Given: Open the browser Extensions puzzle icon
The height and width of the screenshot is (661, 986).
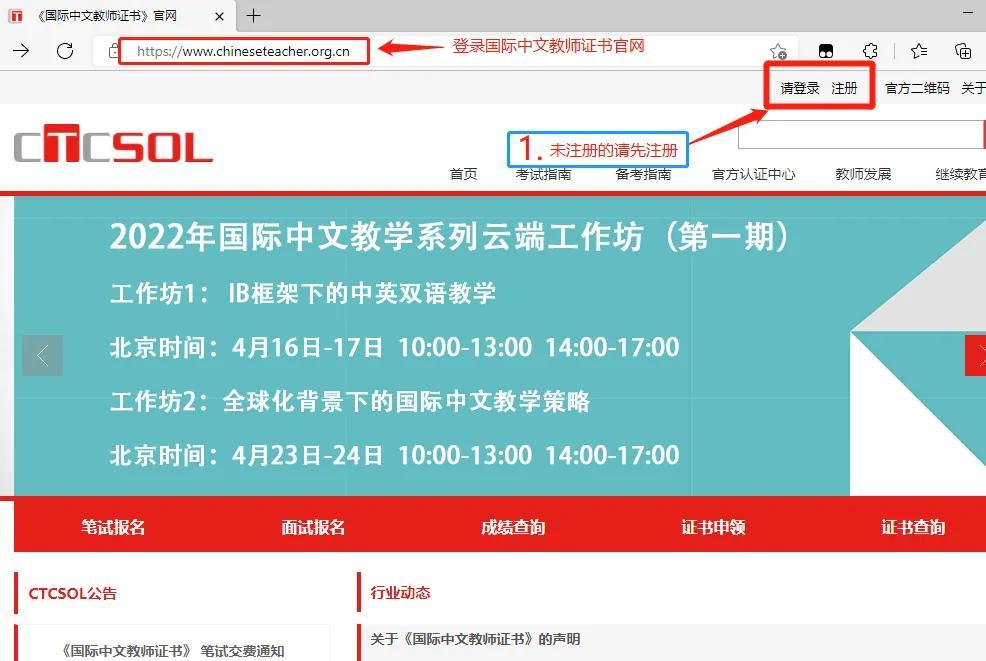Looking at the screenshot, I should pyautogui.click(x=871, y=50).
